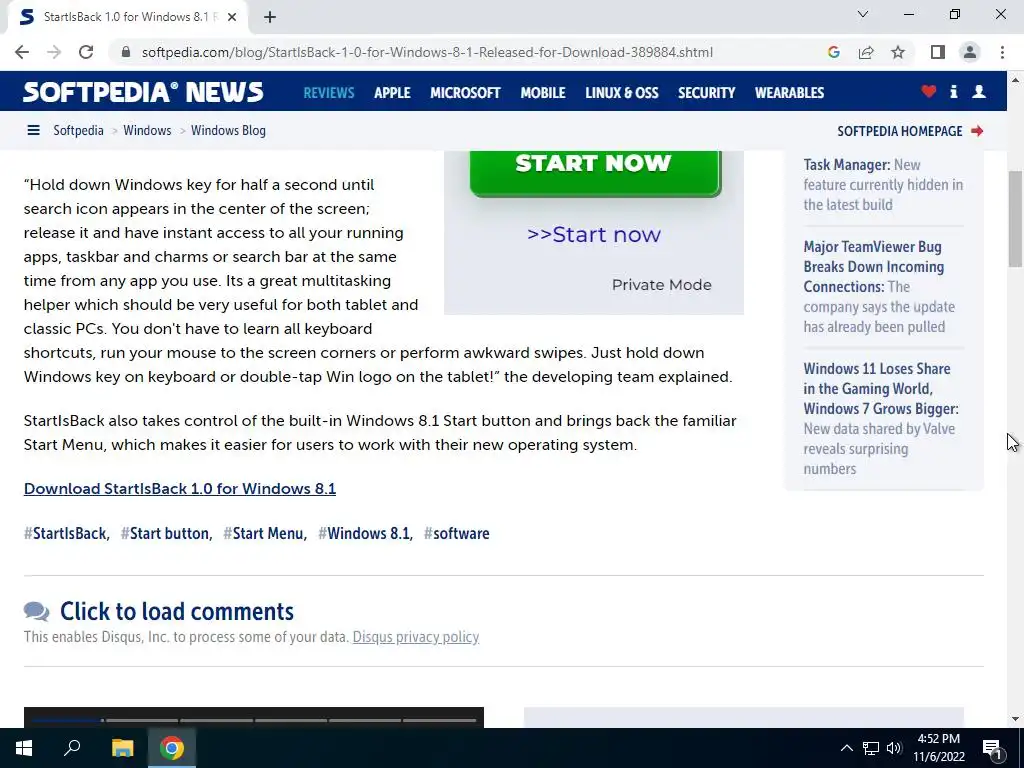
Task: Click the scrollbar up arrow
Action: (1015, 80)
